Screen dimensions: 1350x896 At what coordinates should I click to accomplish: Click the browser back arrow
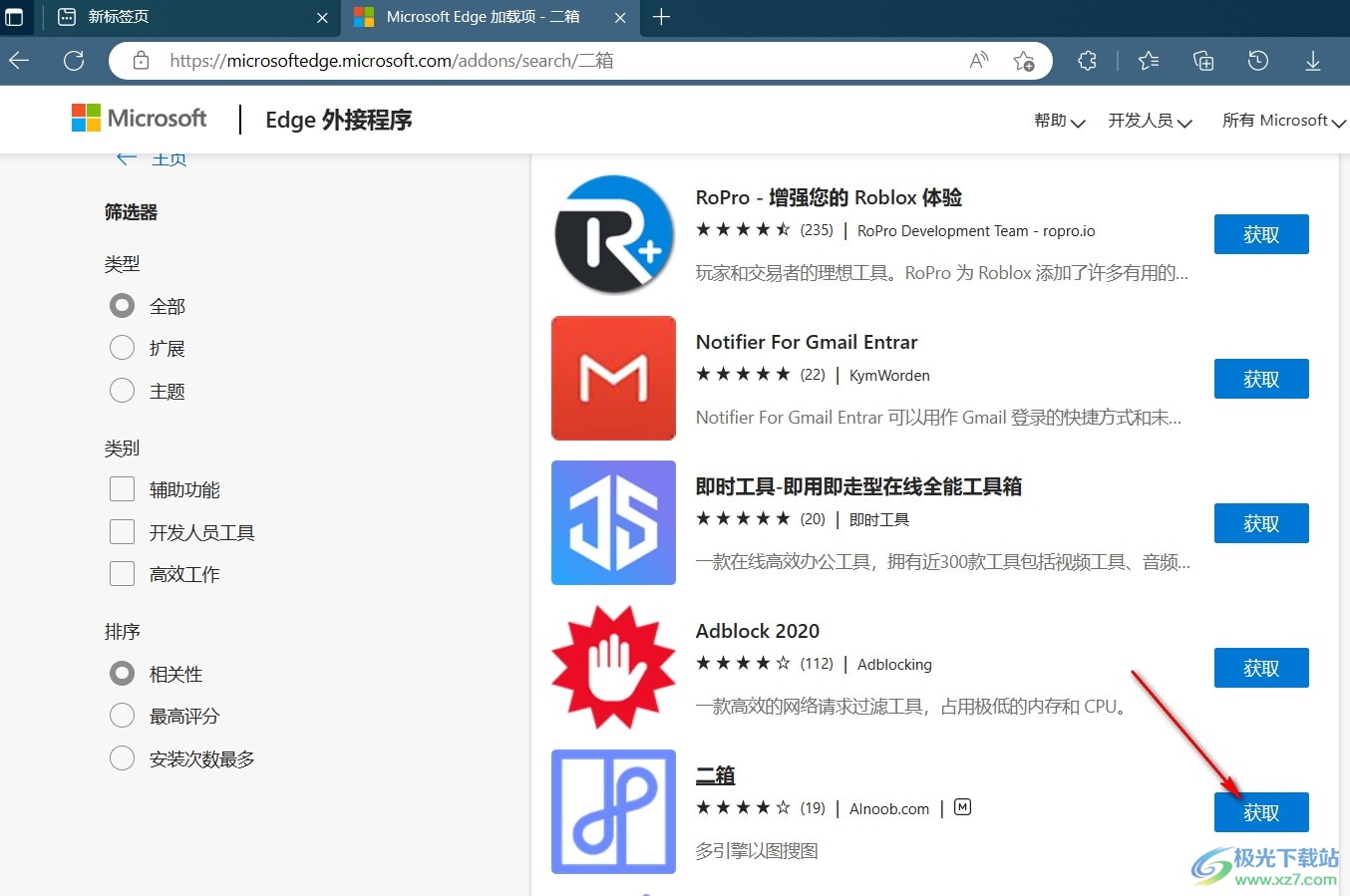19,61
